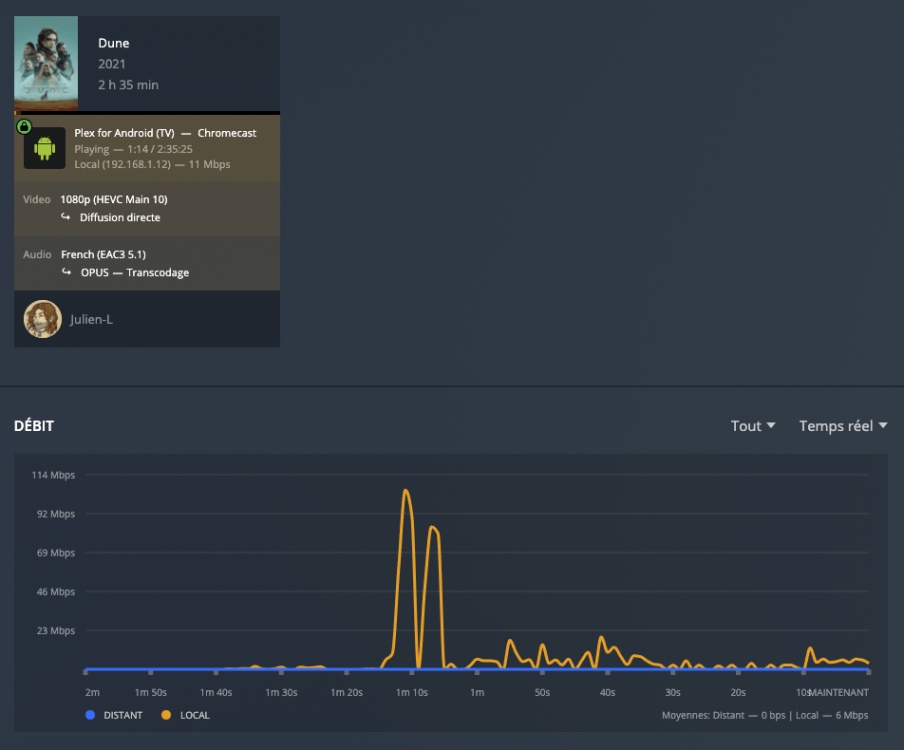904x750 pixels.
Task: Click the Julien-L user avatar
Action: [x=42, y=319]
